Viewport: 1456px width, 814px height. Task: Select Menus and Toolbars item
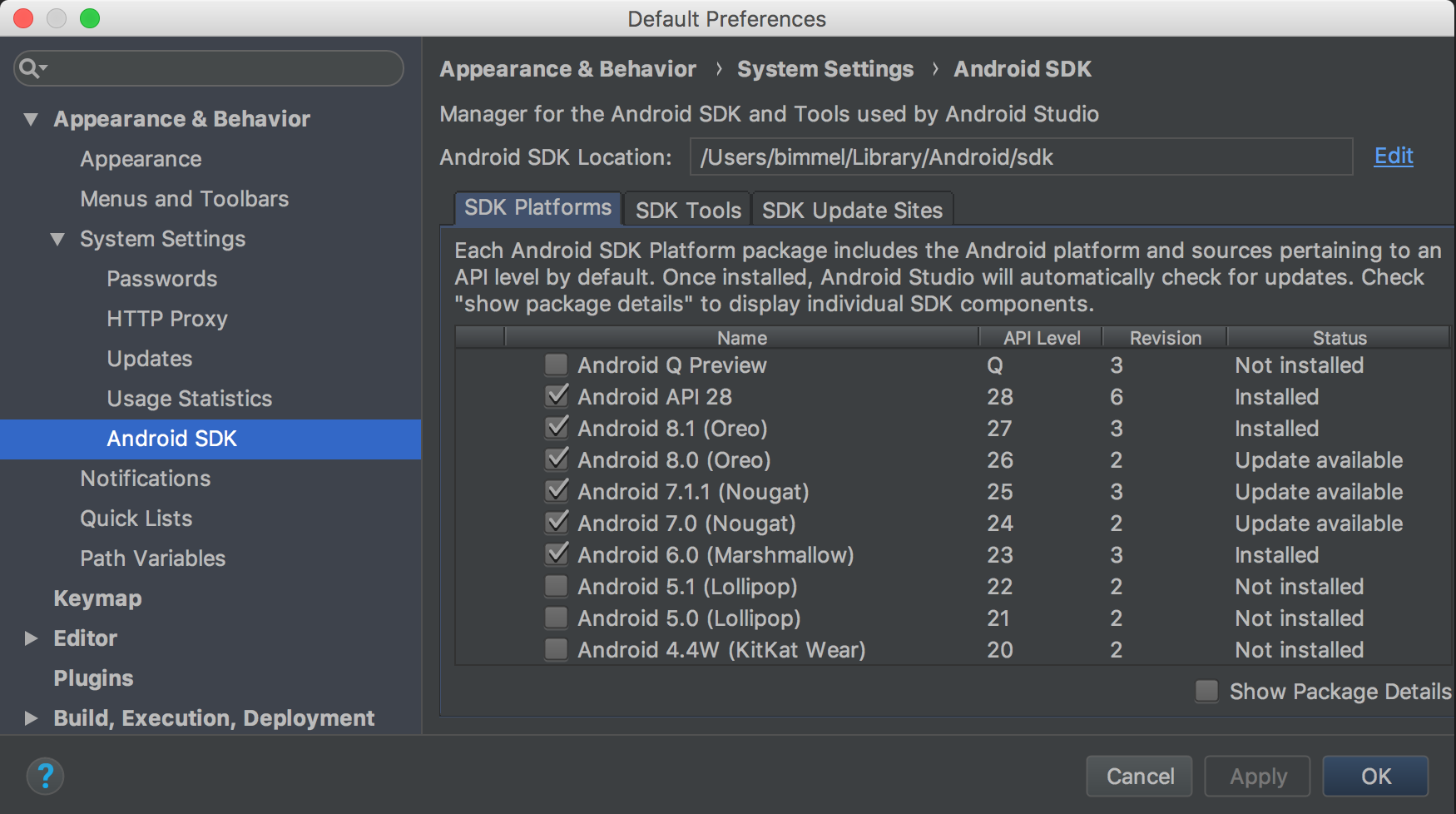tap(185, 199)
